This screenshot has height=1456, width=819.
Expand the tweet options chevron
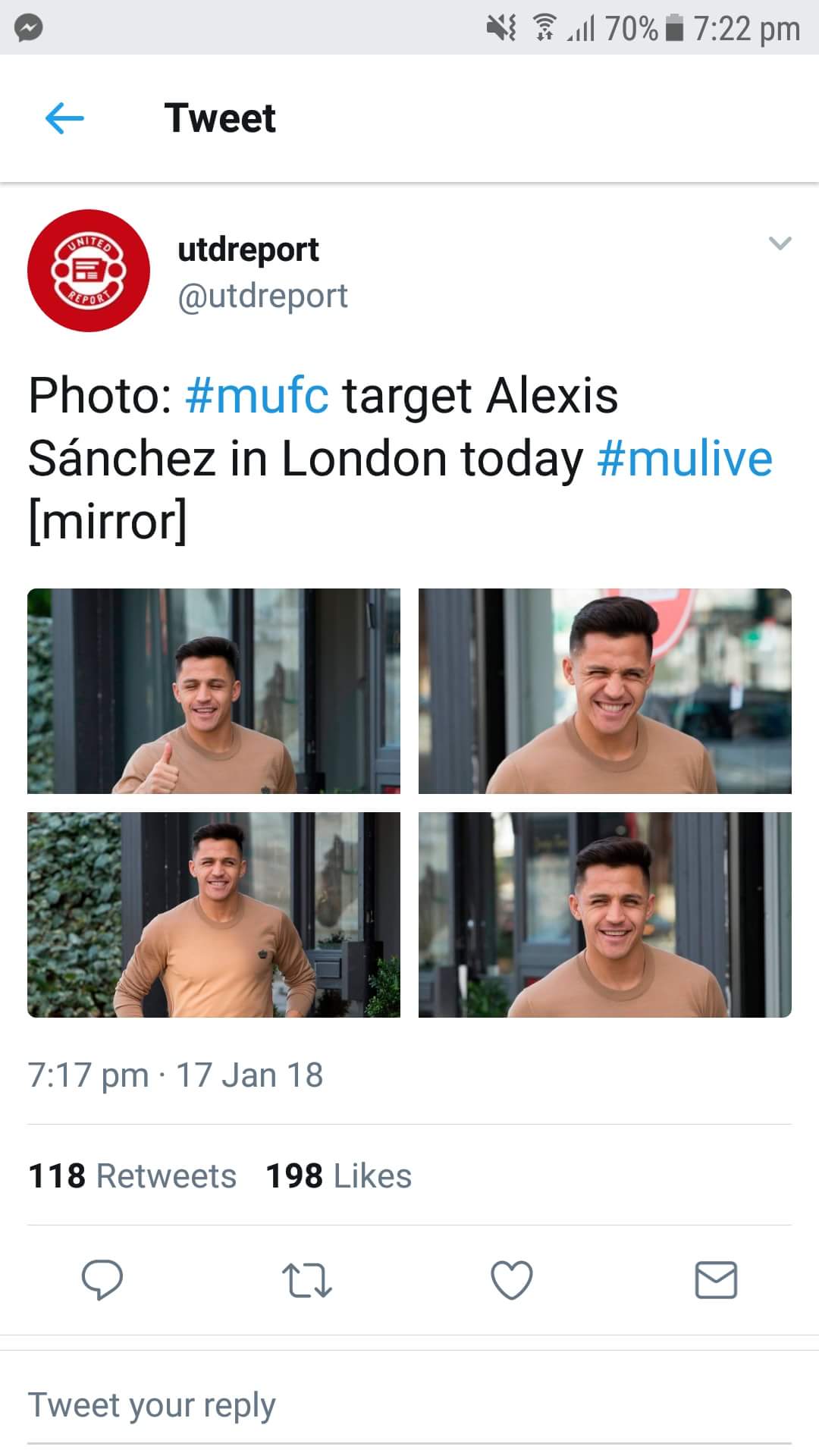click(780, 243)
